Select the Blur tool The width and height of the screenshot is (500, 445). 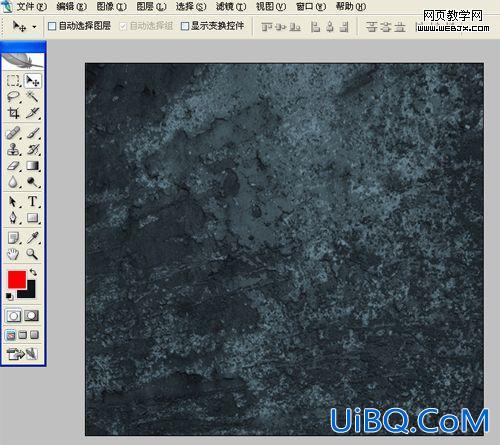click(x=13, y=181)
